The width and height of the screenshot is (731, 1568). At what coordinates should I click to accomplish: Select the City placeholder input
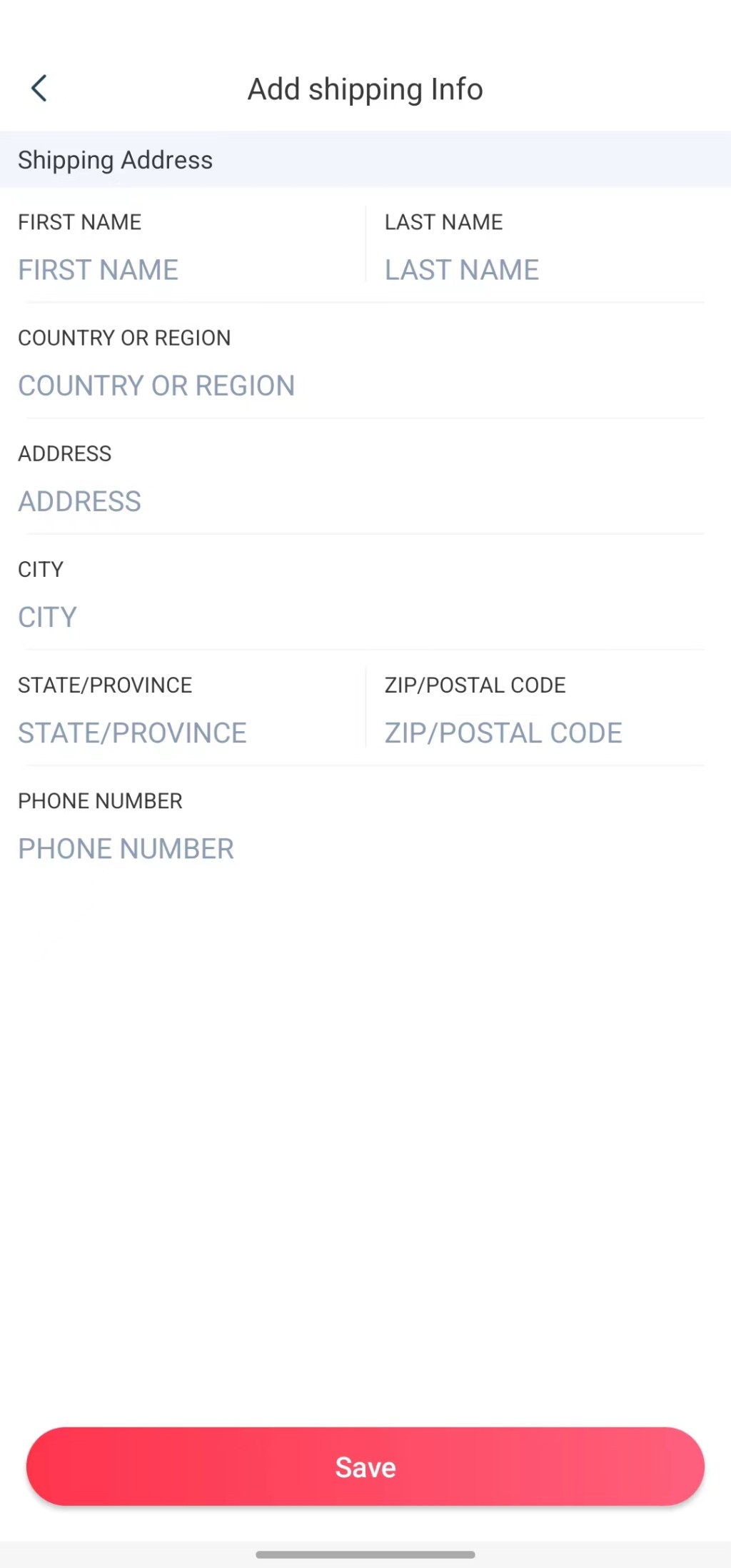pyautogui.click(x=47, y=617)
